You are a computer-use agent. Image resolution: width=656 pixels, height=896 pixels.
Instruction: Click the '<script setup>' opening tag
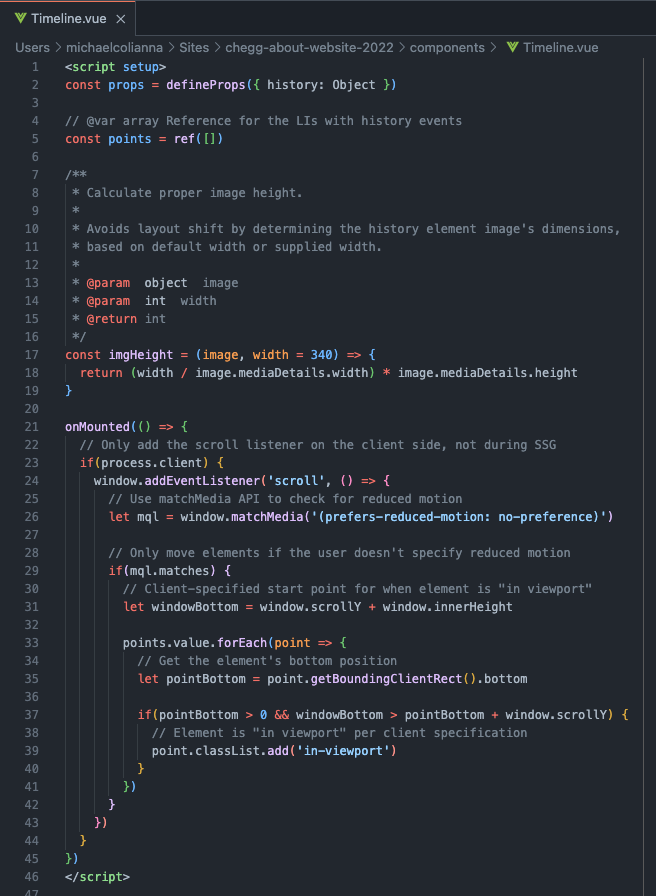click(115, 67)
